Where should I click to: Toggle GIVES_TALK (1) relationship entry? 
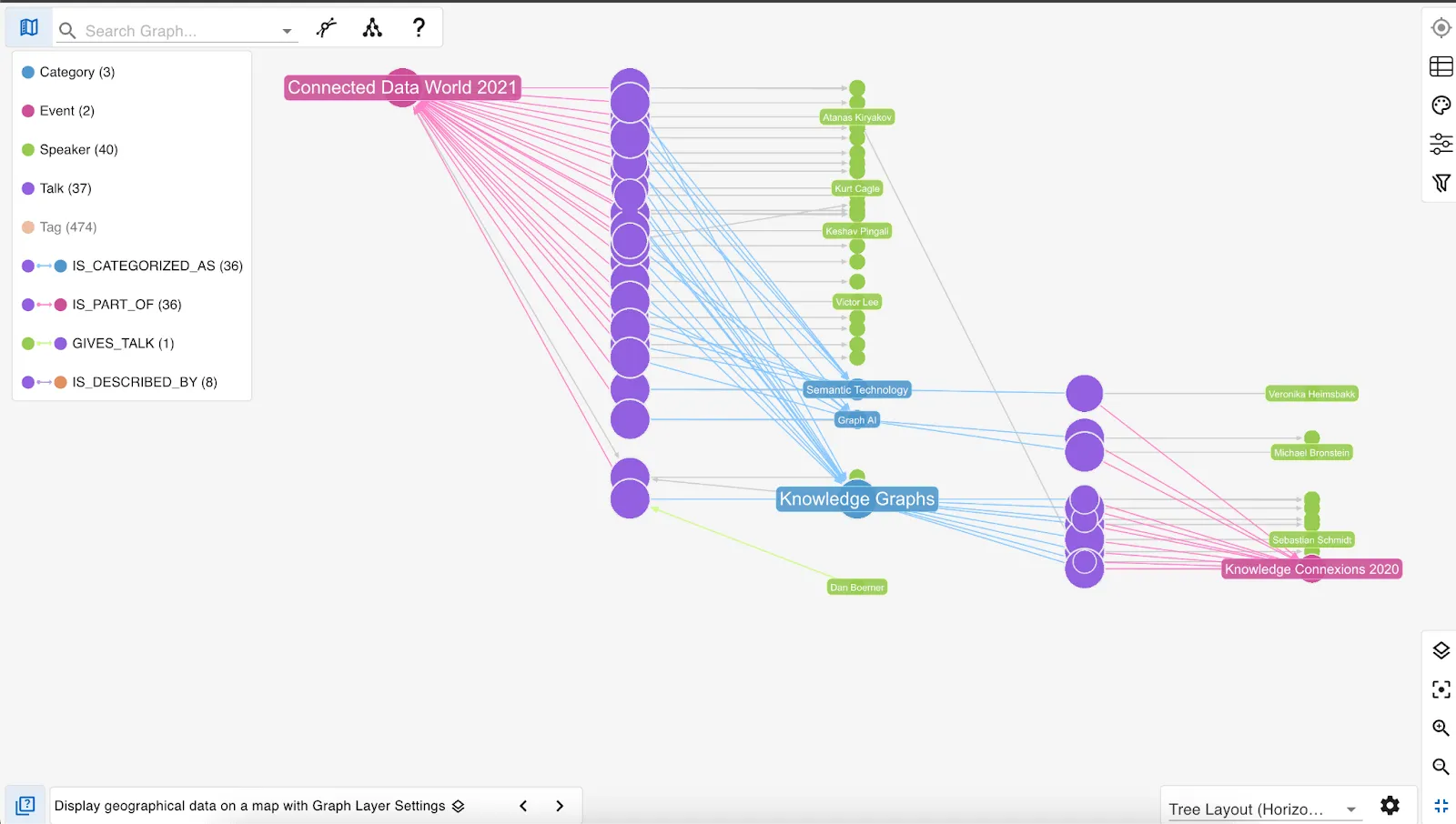[98, 343]
